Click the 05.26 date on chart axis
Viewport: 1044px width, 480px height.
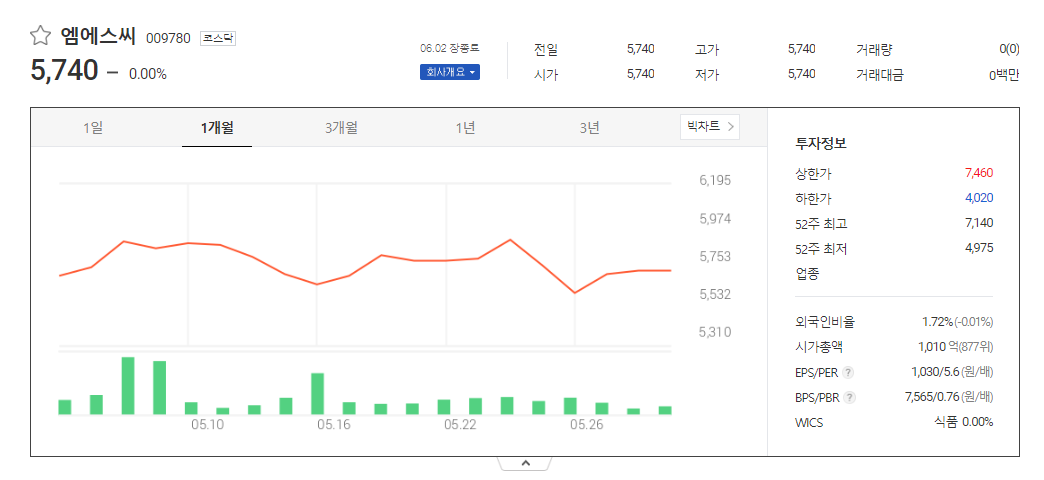(x=587, y=424)
